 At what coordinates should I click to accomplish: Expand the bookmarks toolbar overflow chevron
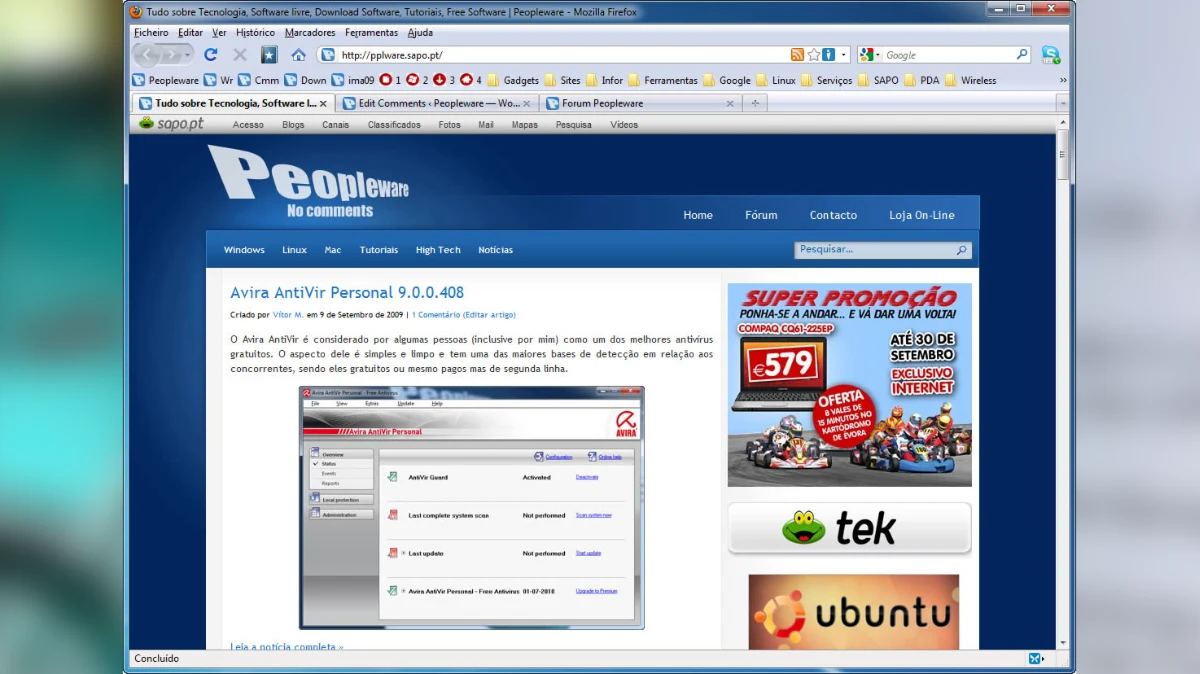coord(1063,80)
